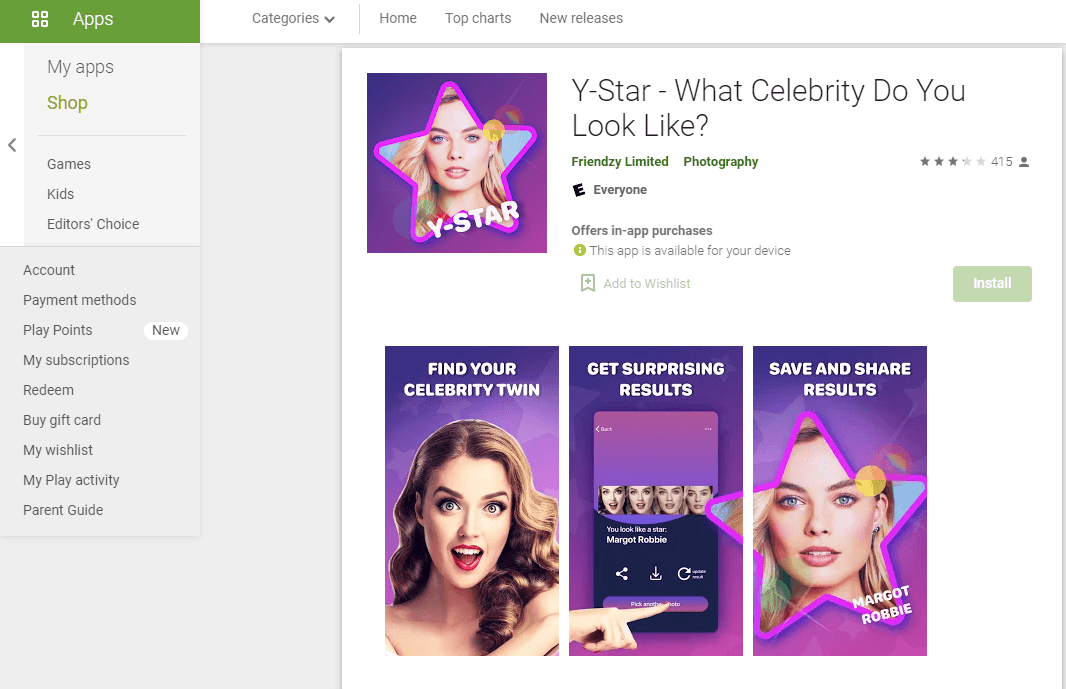Open My wishlist
The height and width of the screenshot is (689, 1066).
(58, 450)
